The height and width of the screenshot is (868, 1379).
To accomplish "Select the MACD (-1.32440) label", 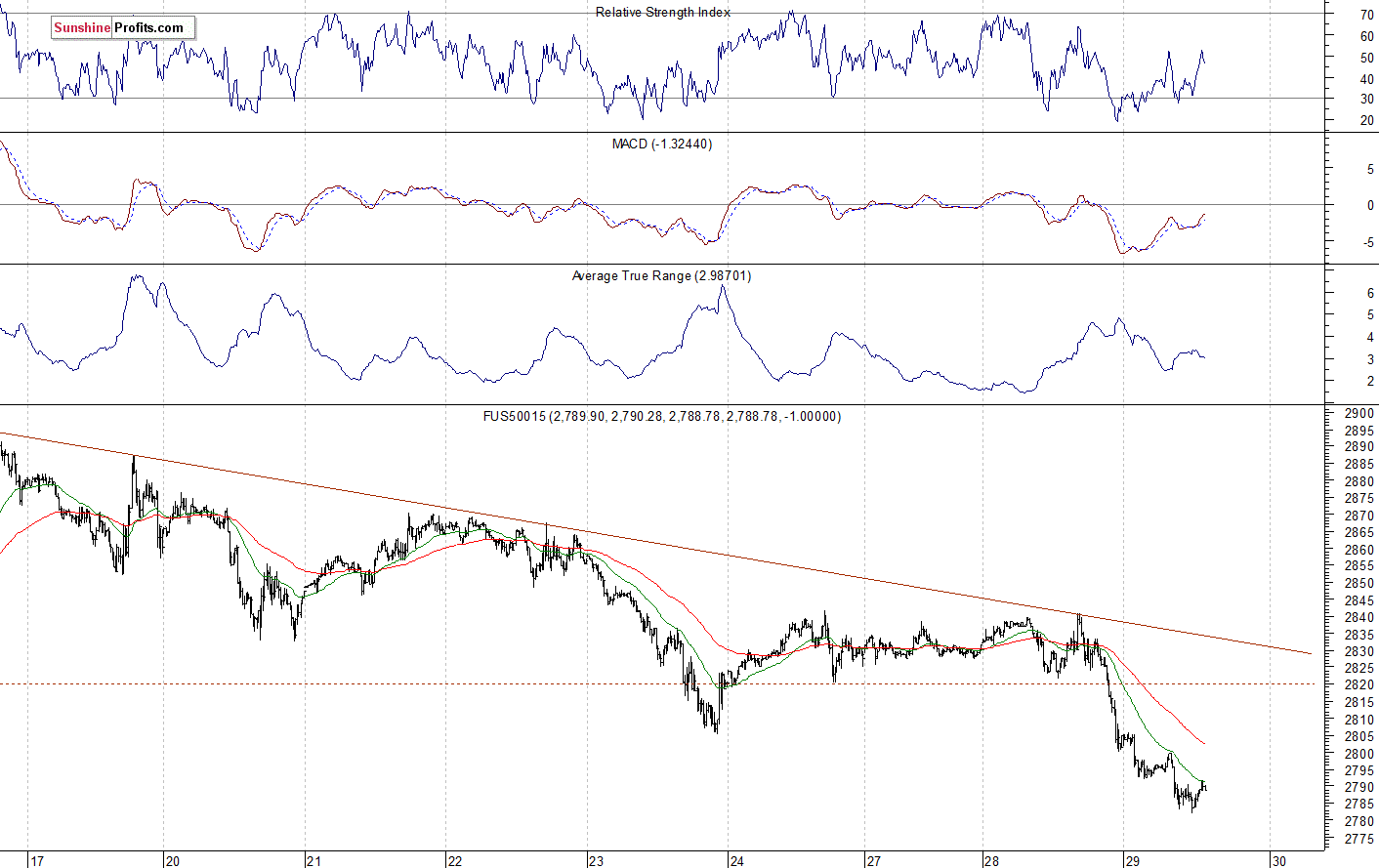I will tap(661, 144).
